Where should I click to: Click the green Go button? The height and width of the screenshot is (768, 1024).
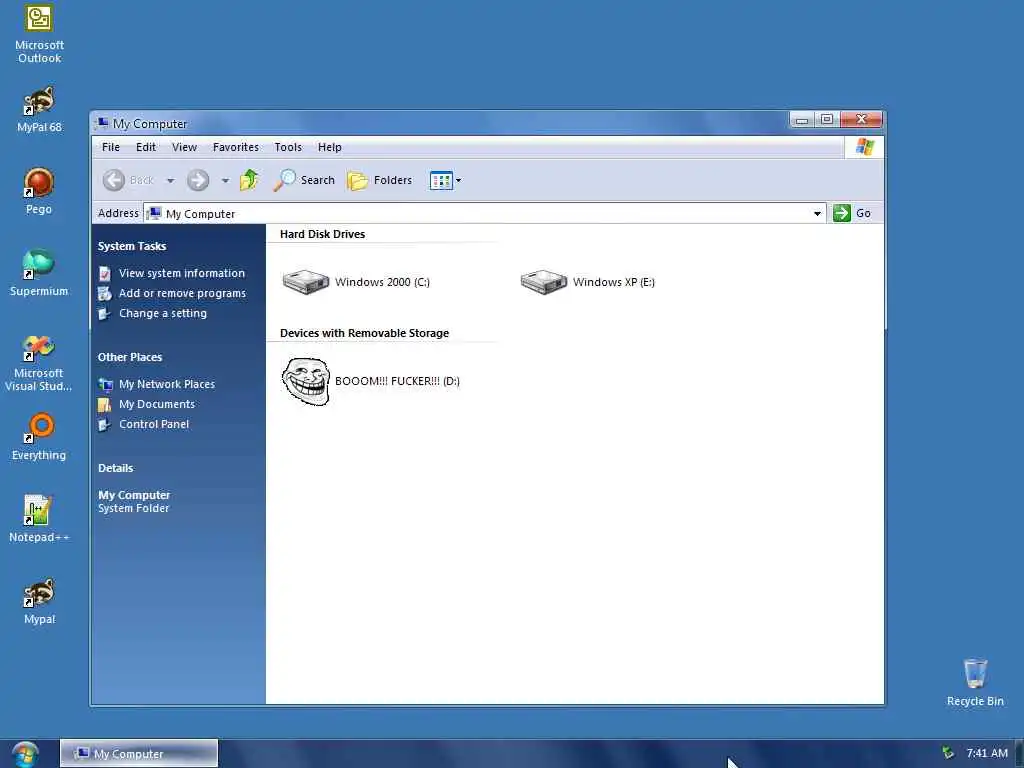[x=852, y=213]
